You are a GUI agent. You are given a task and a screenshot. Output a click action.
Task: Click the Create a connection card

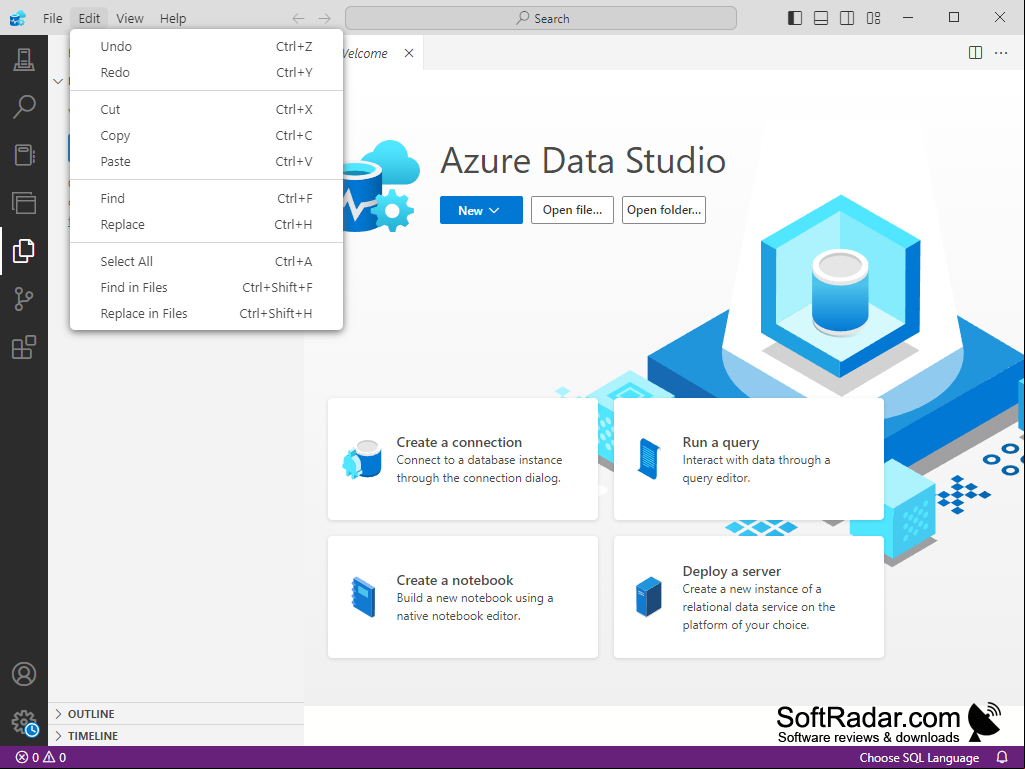pos(462,459)
